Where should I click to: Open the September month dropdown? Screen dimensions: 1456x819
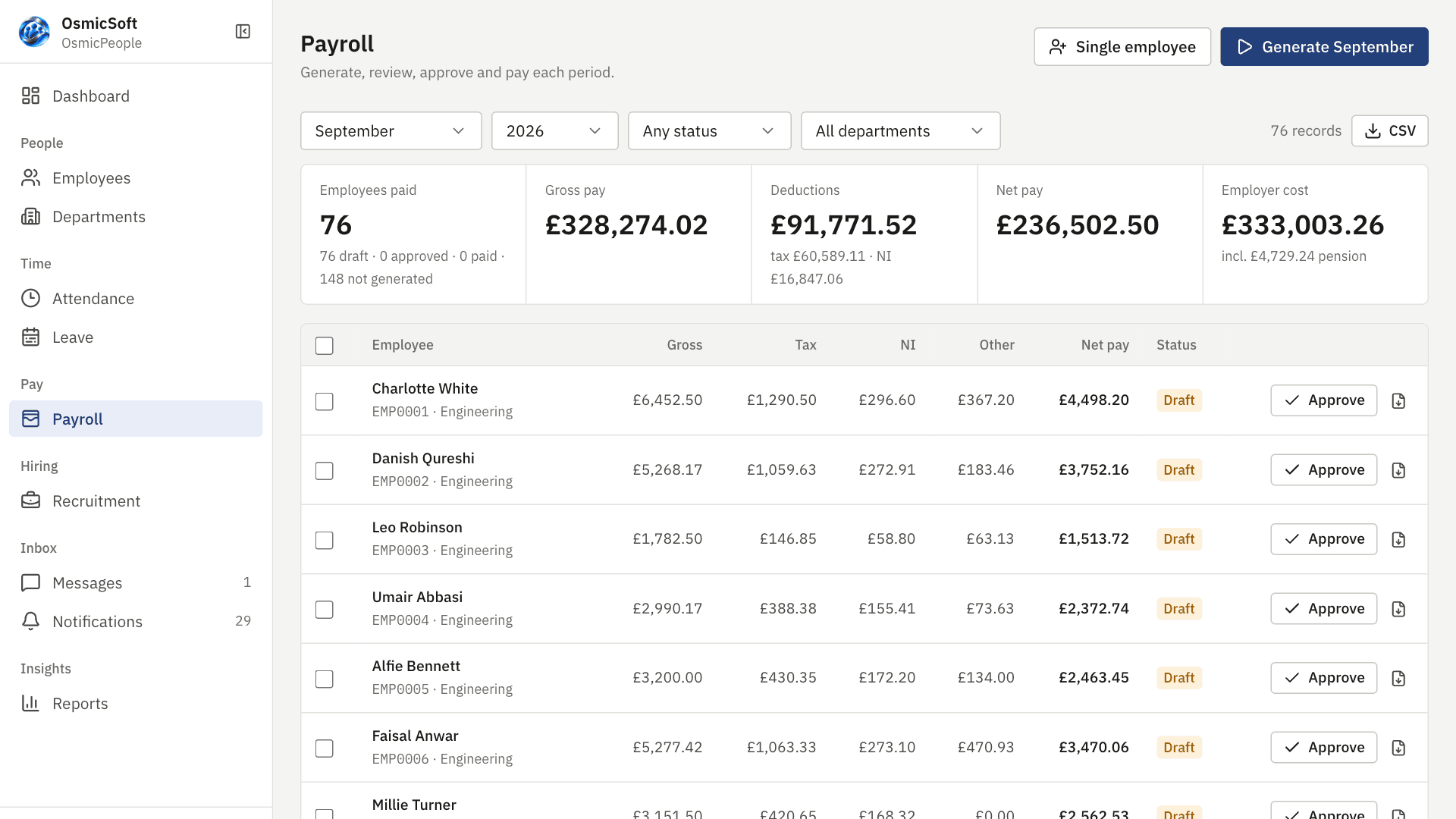391,131
